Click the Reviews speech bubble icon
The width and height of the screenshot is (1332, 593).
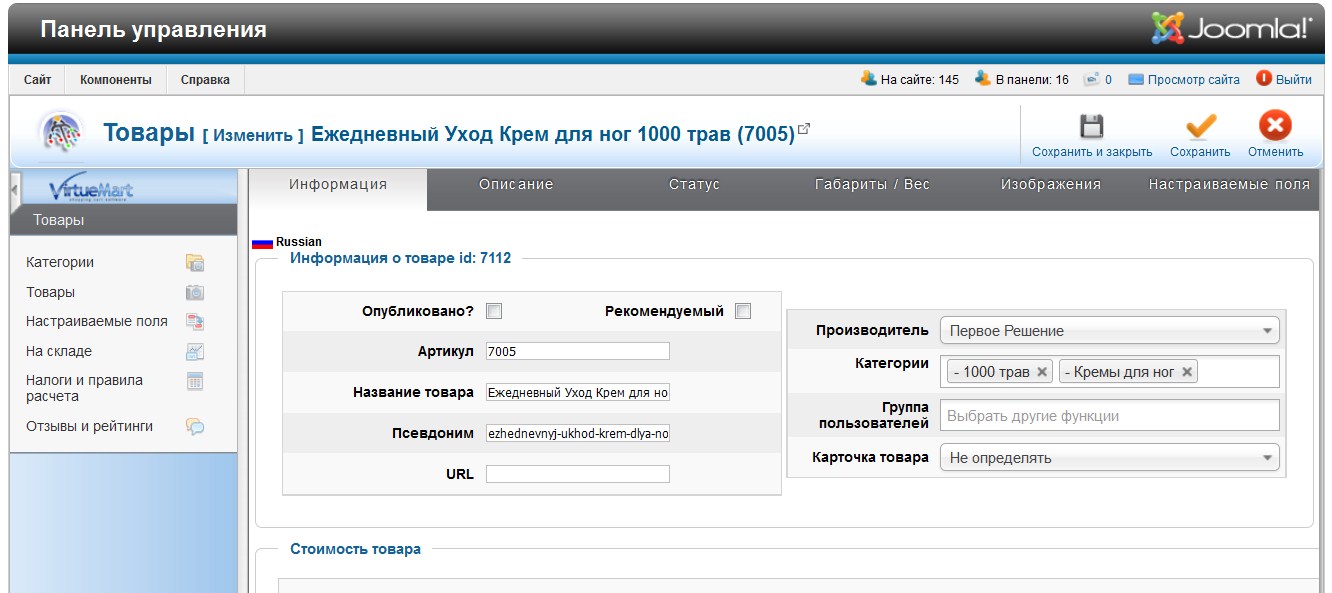(x=195, y=426)
